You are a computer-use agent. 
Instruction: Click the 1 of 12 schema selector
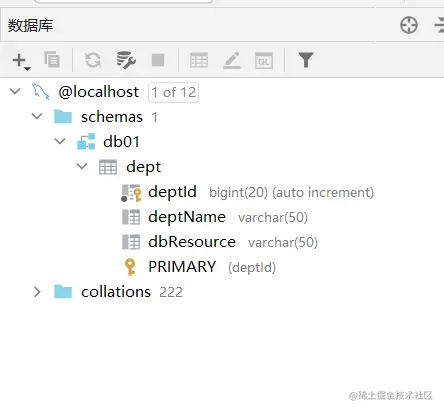[x=174, y=92]
